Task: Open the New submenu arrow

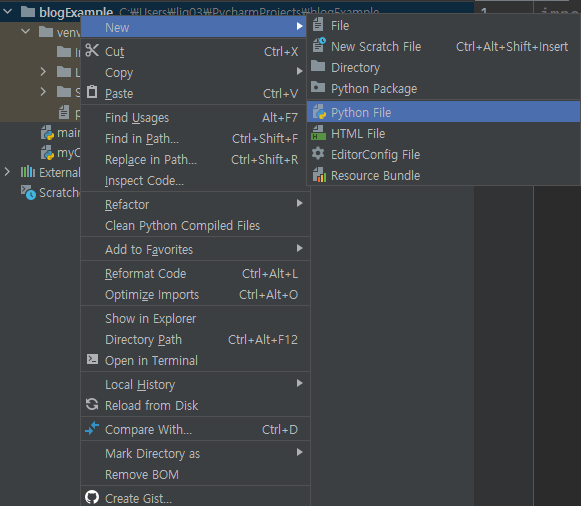Action: click(x=299, y=26)
